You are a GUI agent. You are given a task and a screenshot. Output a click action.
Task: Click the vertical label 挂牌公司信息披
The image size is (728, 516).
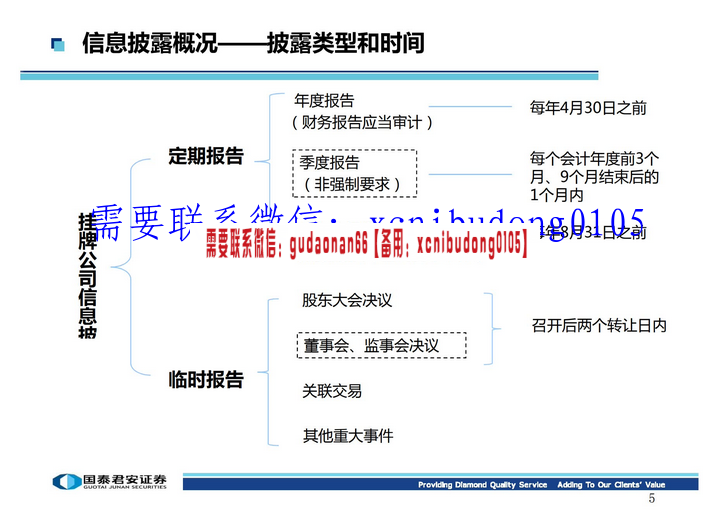click(87, 276)
